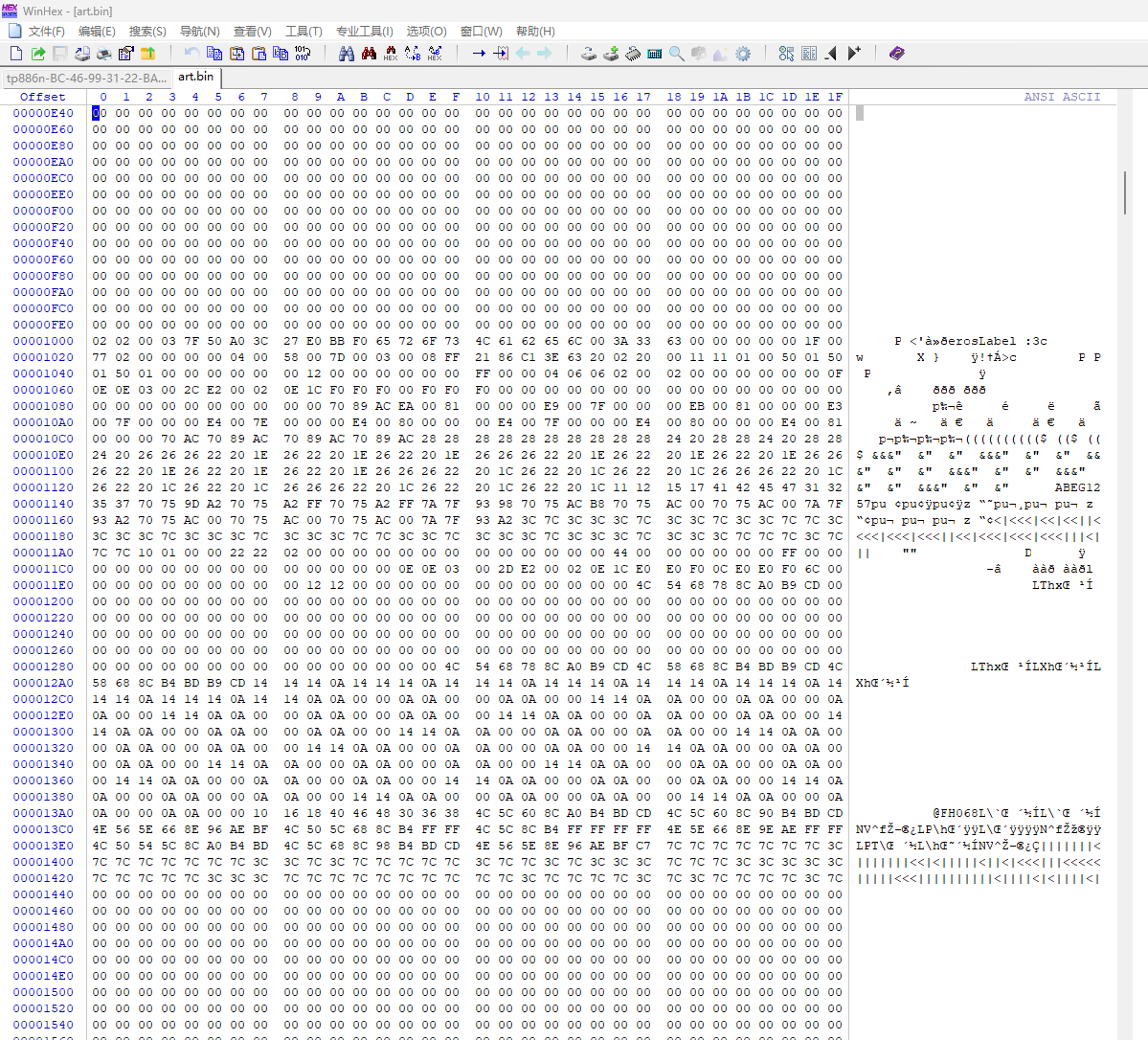Image resolution: width=1148 pixels, height=1040 pixels.
Task: Click the New file icon
Action: pyautogui.click(x=16, y=54)
